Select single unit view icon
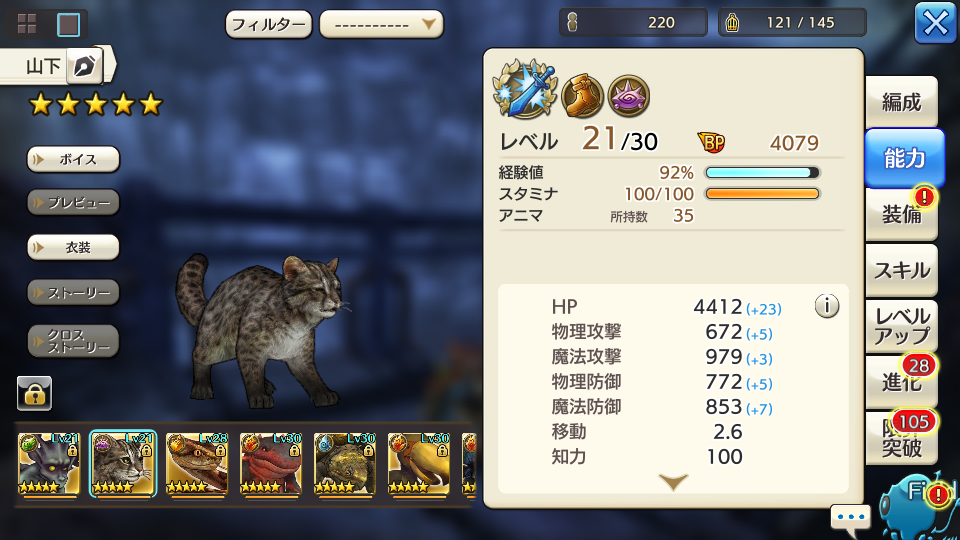960x540 pixels. (69, 24)
